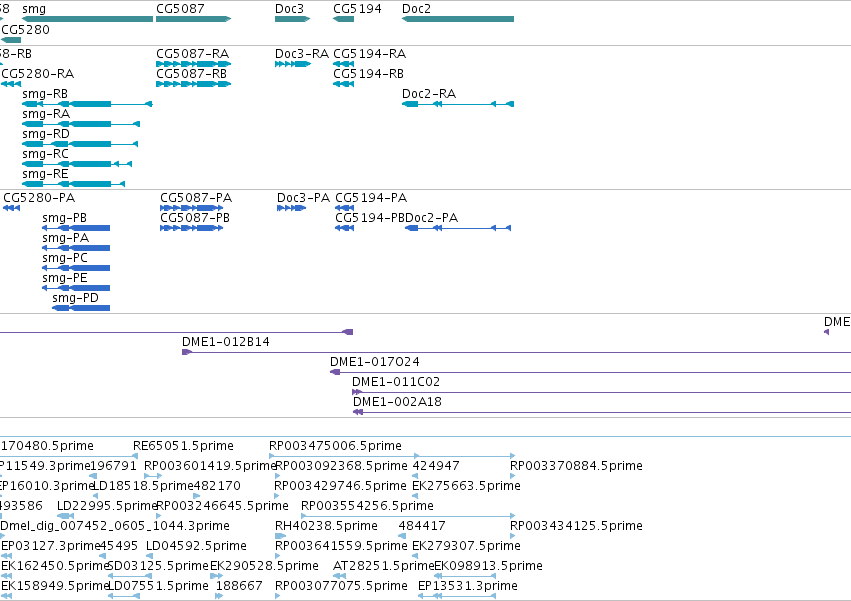Screen dimensions: 851x601
Task: Click the smg-PD protein feature
Action: click(x=81, y=308)
